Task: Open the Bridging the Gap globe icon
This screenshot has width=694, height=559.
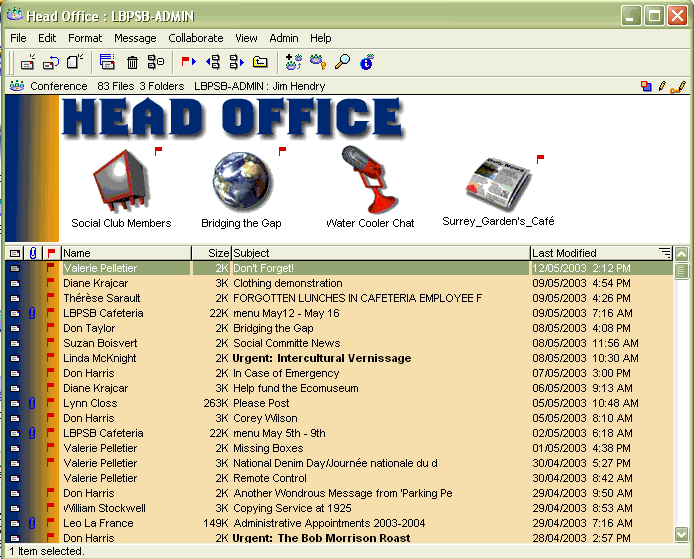Action: click(242, 180)
